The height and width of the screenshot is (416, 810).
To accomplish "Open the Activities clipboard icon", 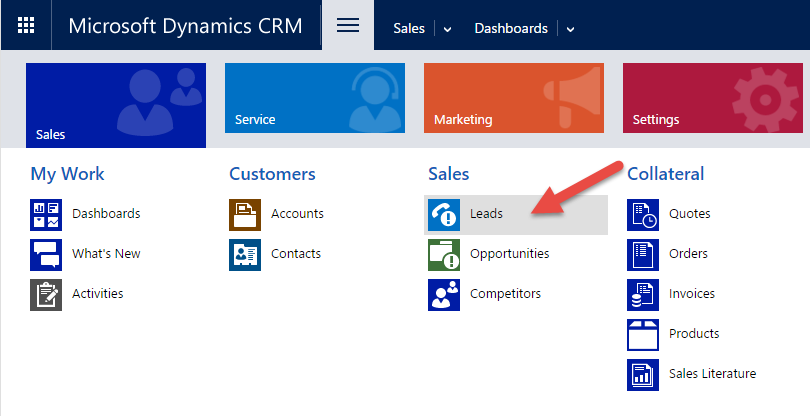I will [x=46, y=294].
